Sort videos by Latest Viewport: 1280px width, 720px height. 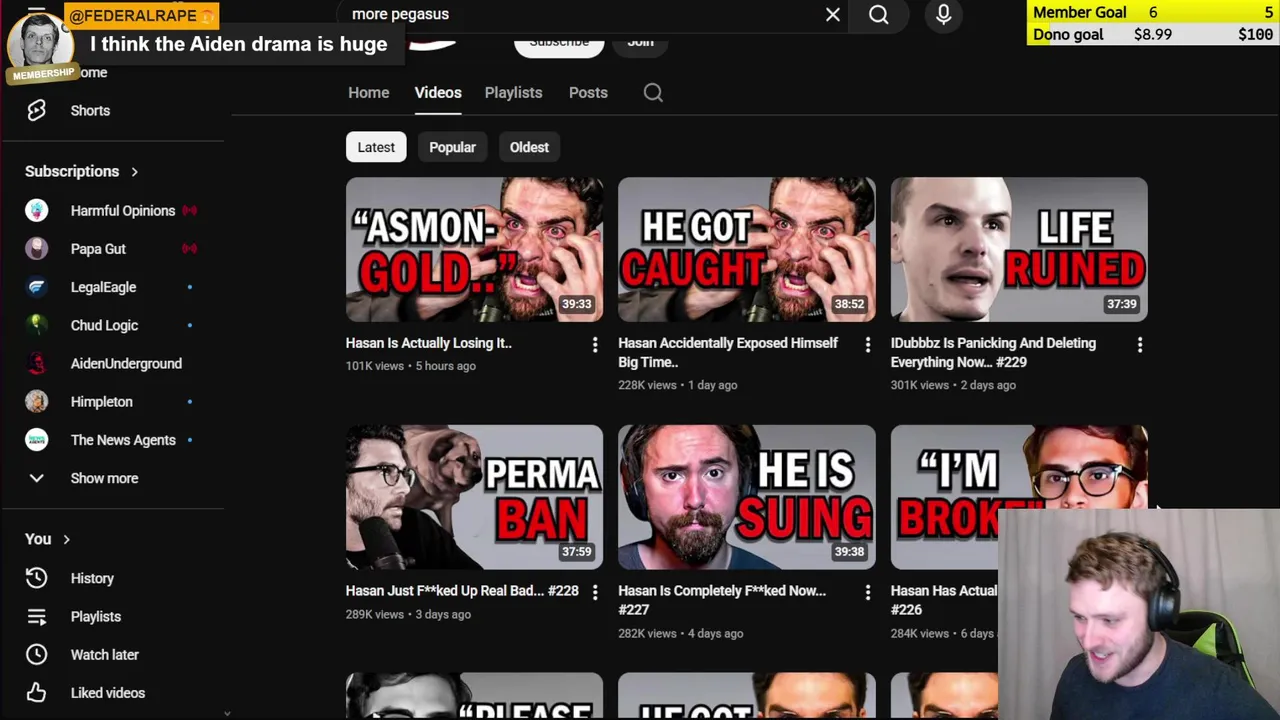pos(376,147)
